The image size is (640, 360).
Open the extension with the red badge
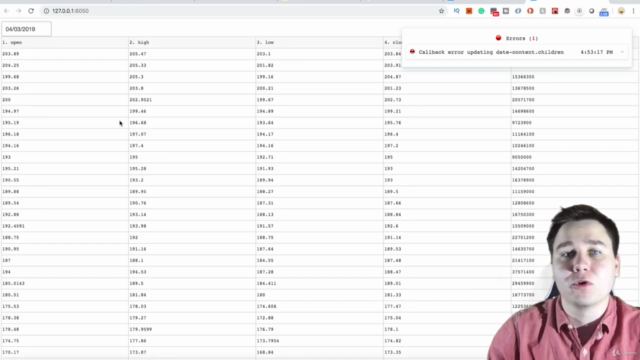click(494, 11)
